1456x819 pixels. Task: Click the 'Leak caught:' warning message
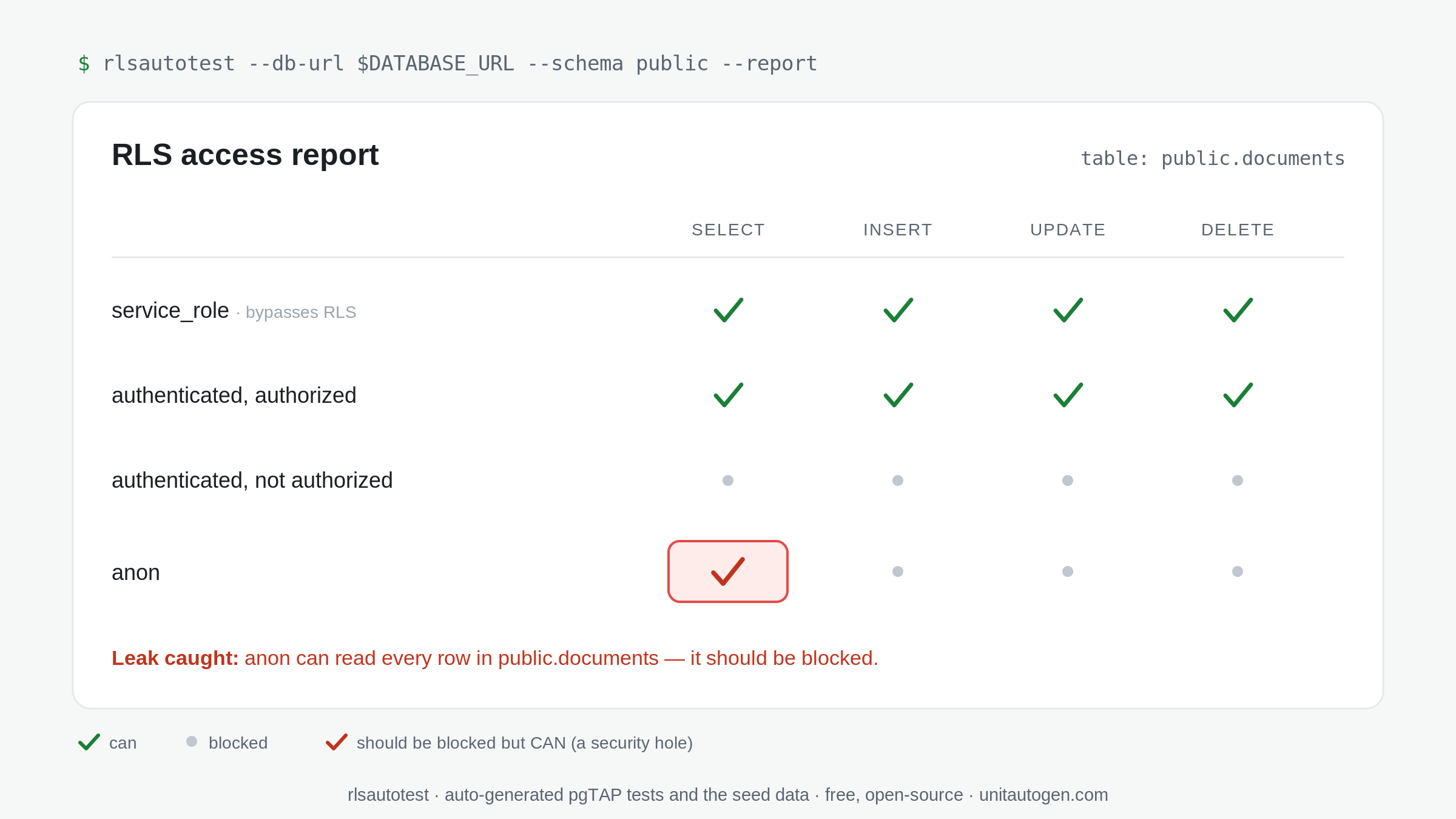[495, 658]
